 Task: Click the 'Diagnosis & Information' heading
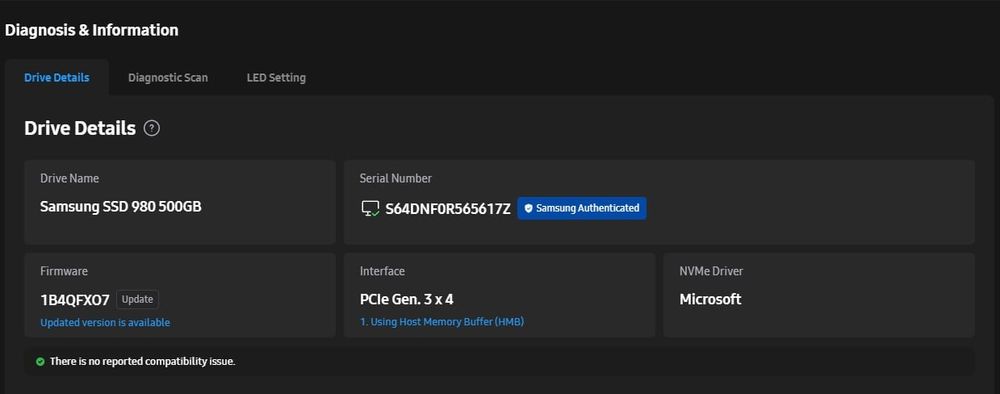[x=92, y=30]
